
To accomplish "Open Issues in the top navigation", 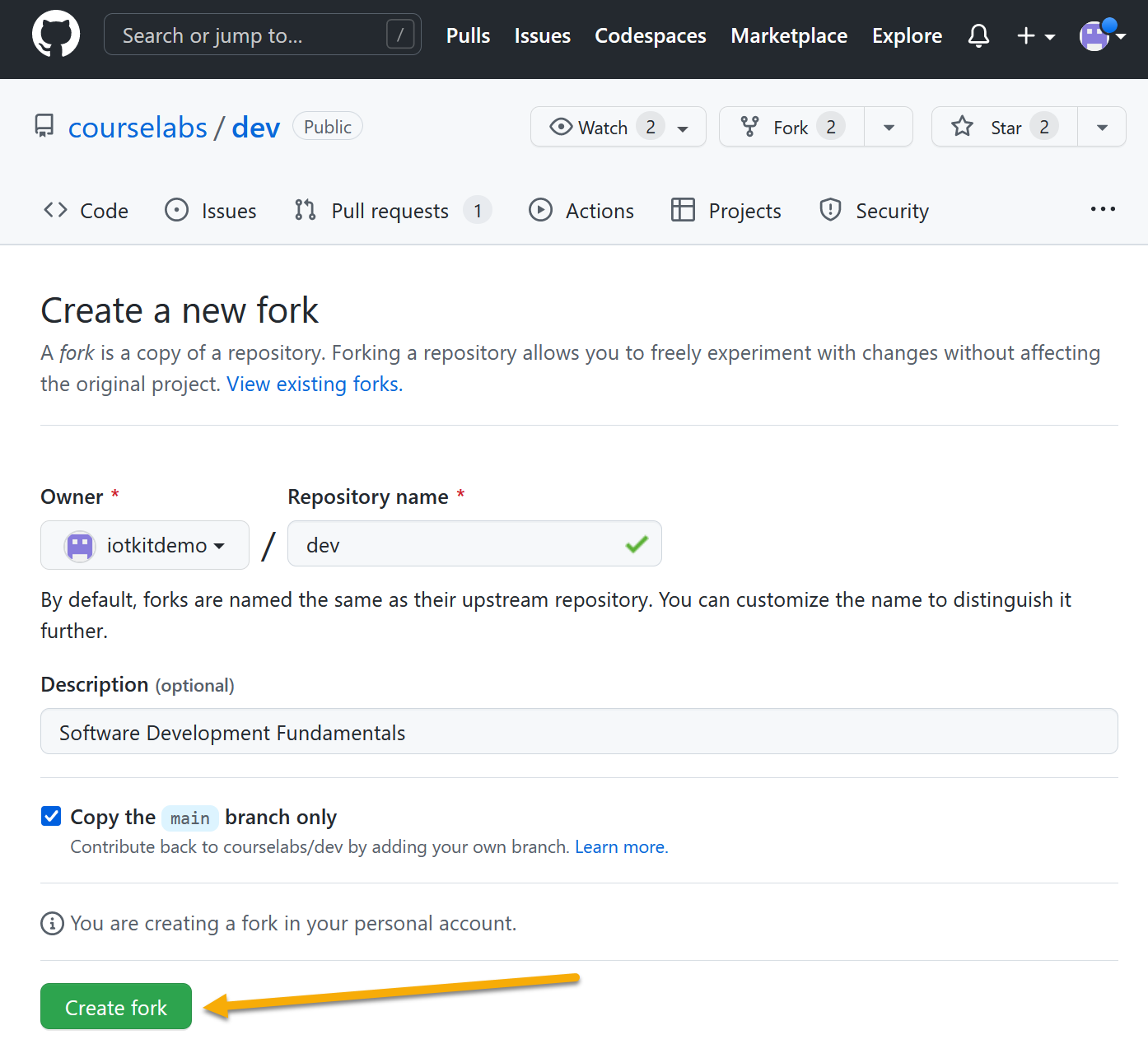I will [542, 35].
